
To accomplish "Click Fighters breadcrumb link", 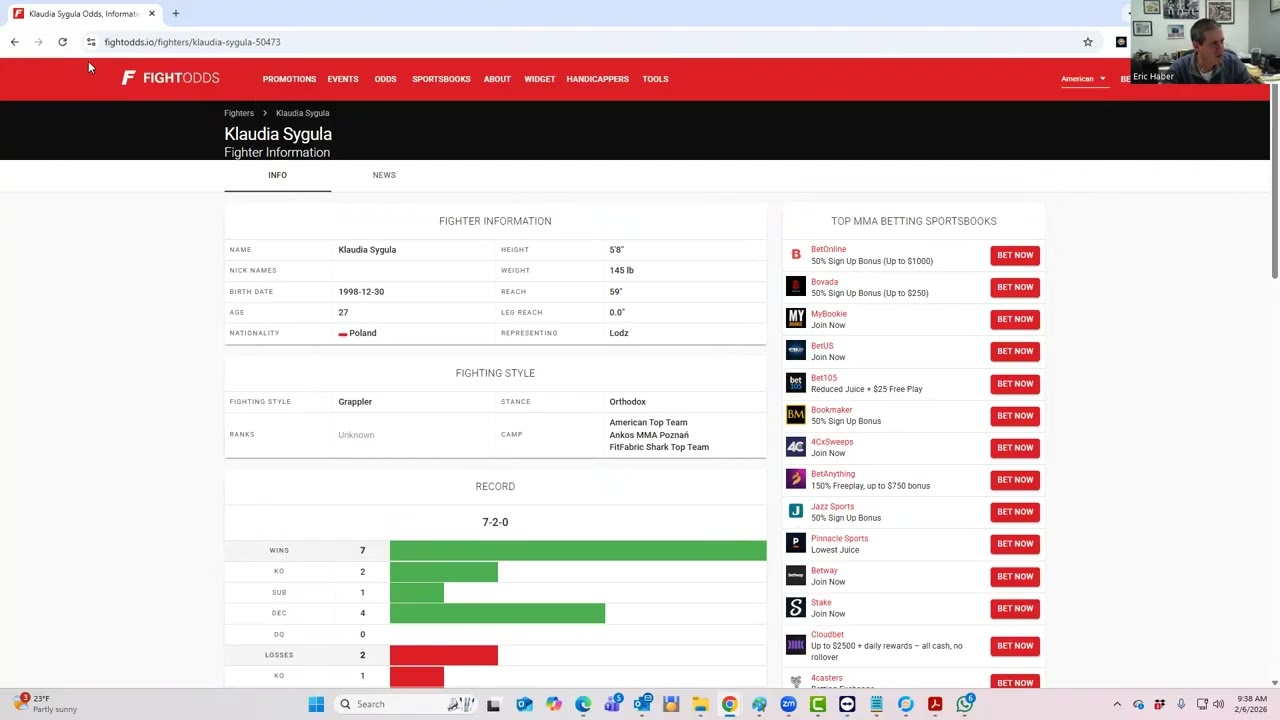I will [239, 113].
